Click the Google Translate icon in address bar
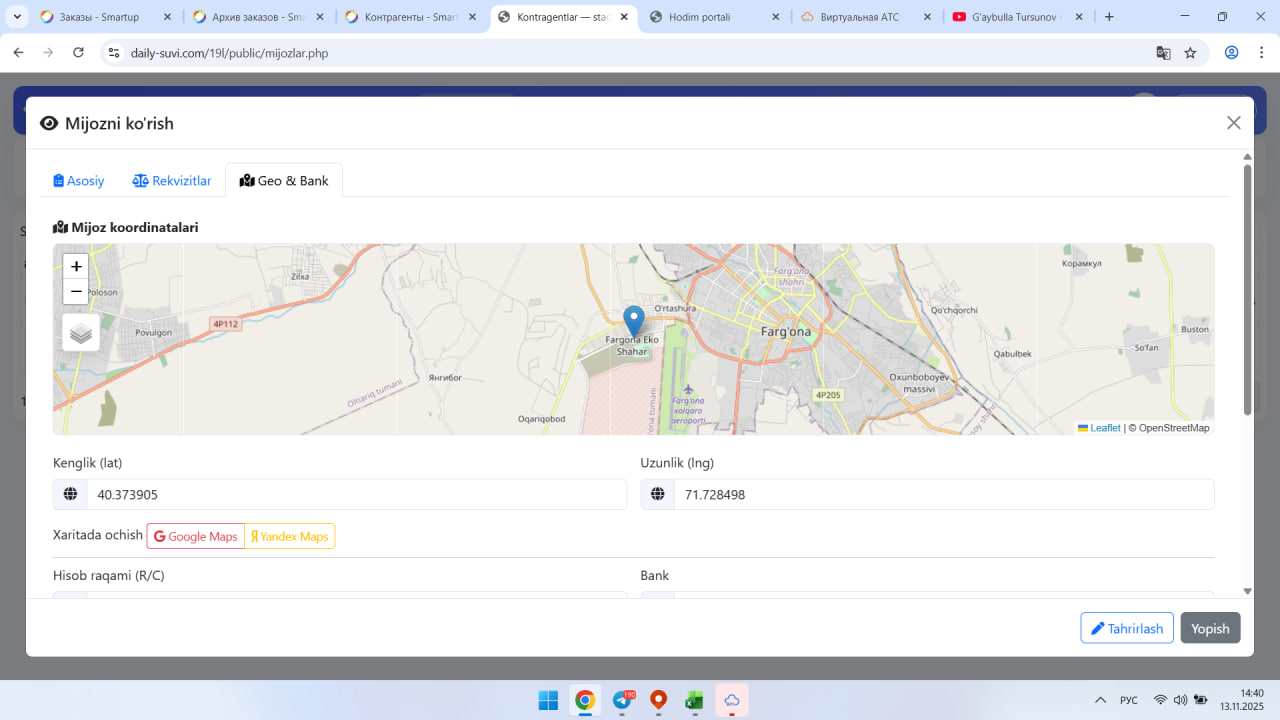The image size is (1280, 720). (1163, 53)
